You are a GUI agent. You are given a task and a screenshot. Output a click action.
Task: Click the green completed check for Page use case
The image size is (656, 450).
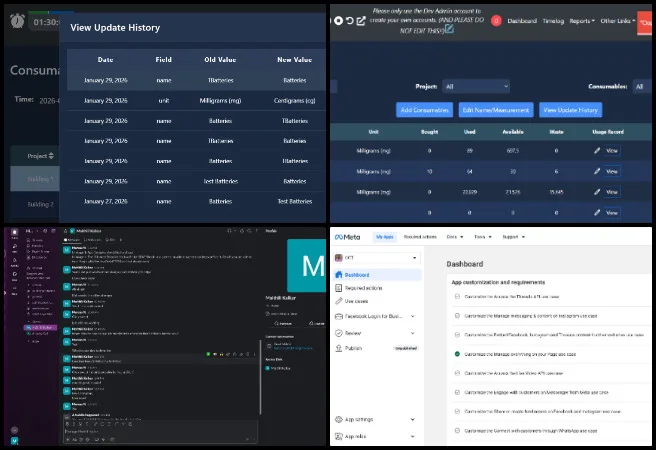[x=456, y=354]
